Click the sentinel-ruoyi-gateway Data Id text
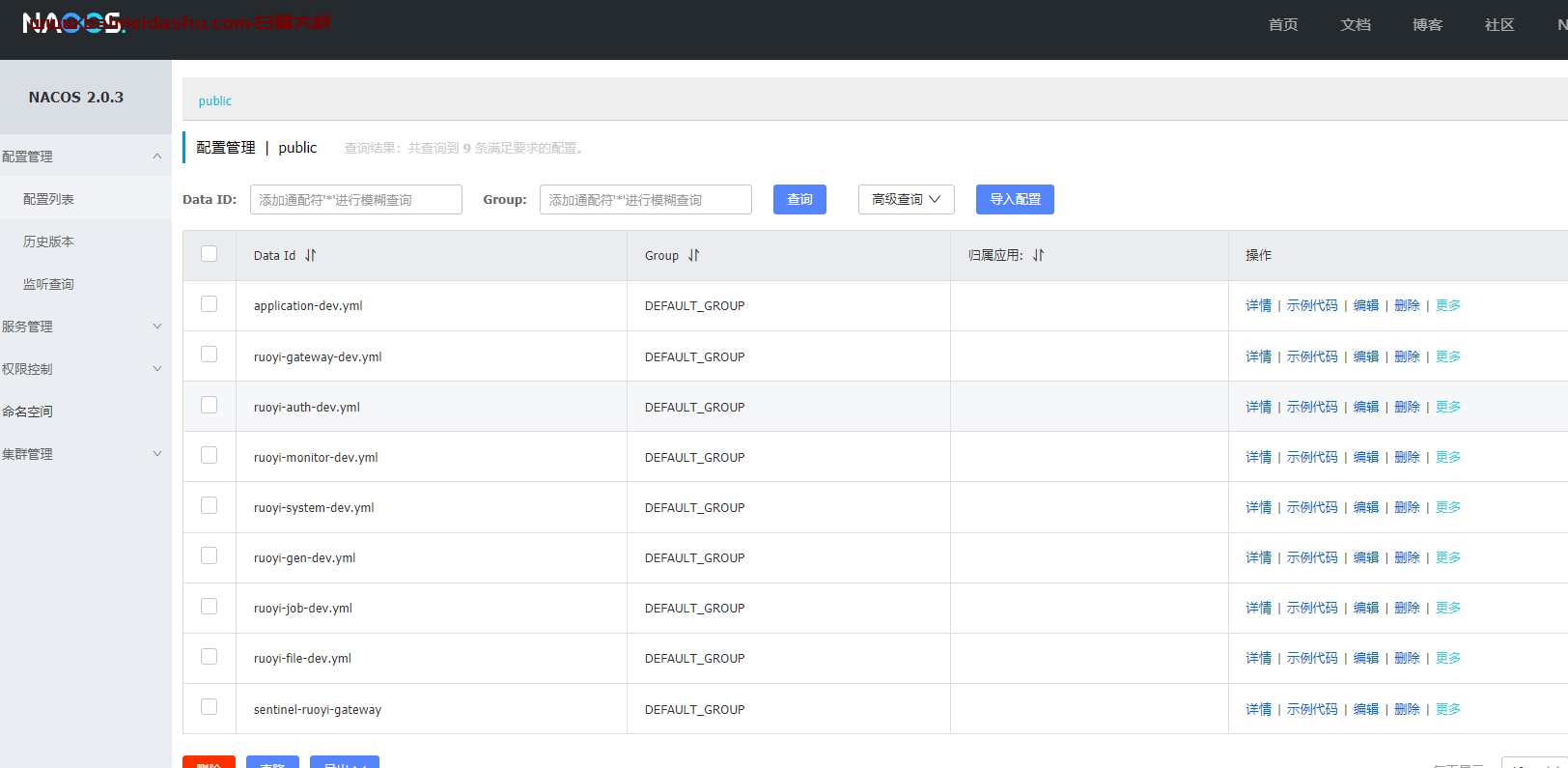This screenshot has height=768, width=1568. pos(318,709)
